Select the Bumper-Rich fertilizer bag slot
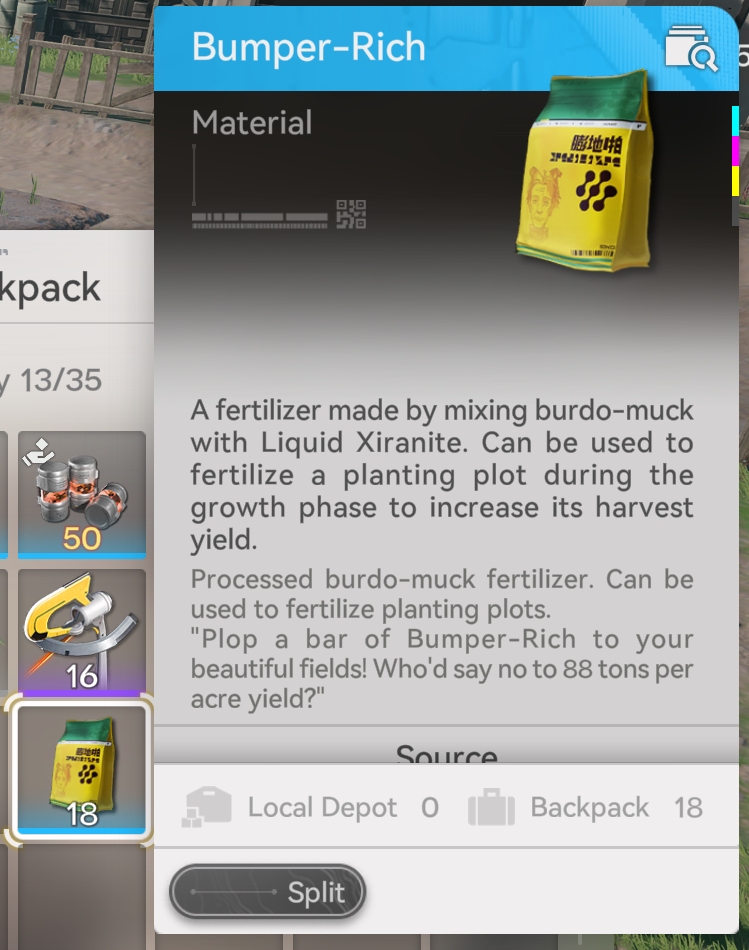749x950 pixels. 82,770
